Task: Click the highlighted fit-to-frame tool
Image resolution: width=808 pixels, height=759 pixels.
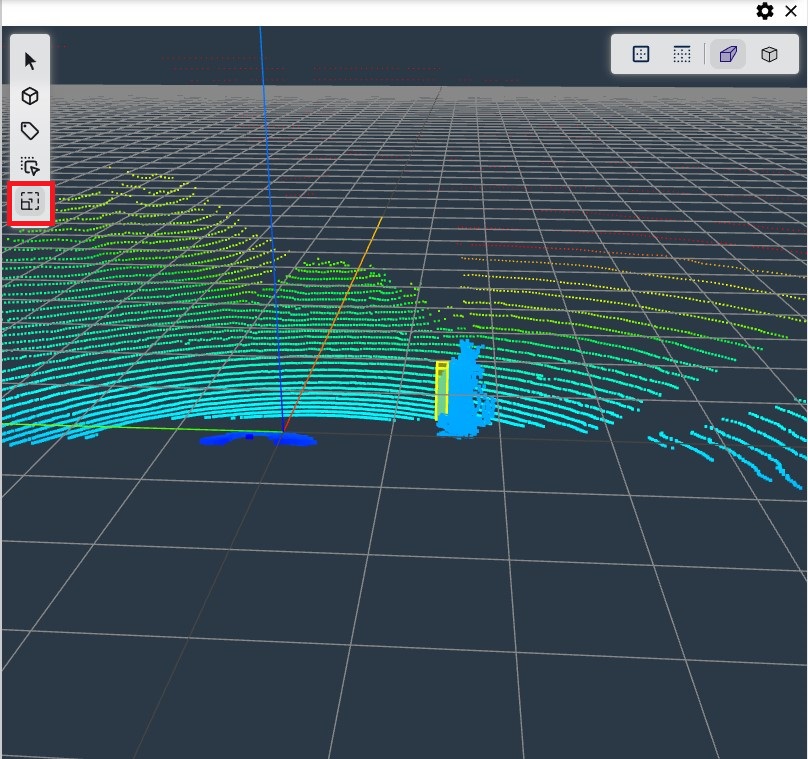Action: [30, 202]
